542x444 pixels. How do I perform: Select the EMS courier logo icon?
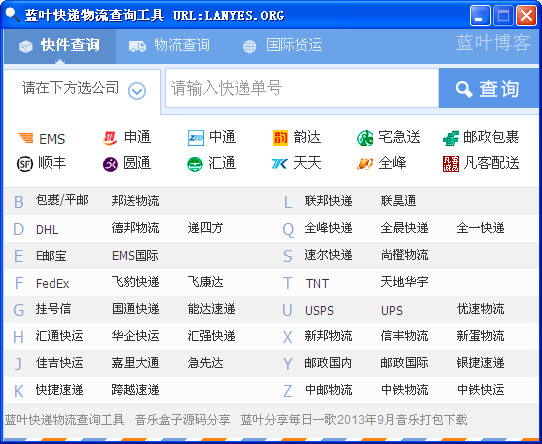click(x=26, y=138)
